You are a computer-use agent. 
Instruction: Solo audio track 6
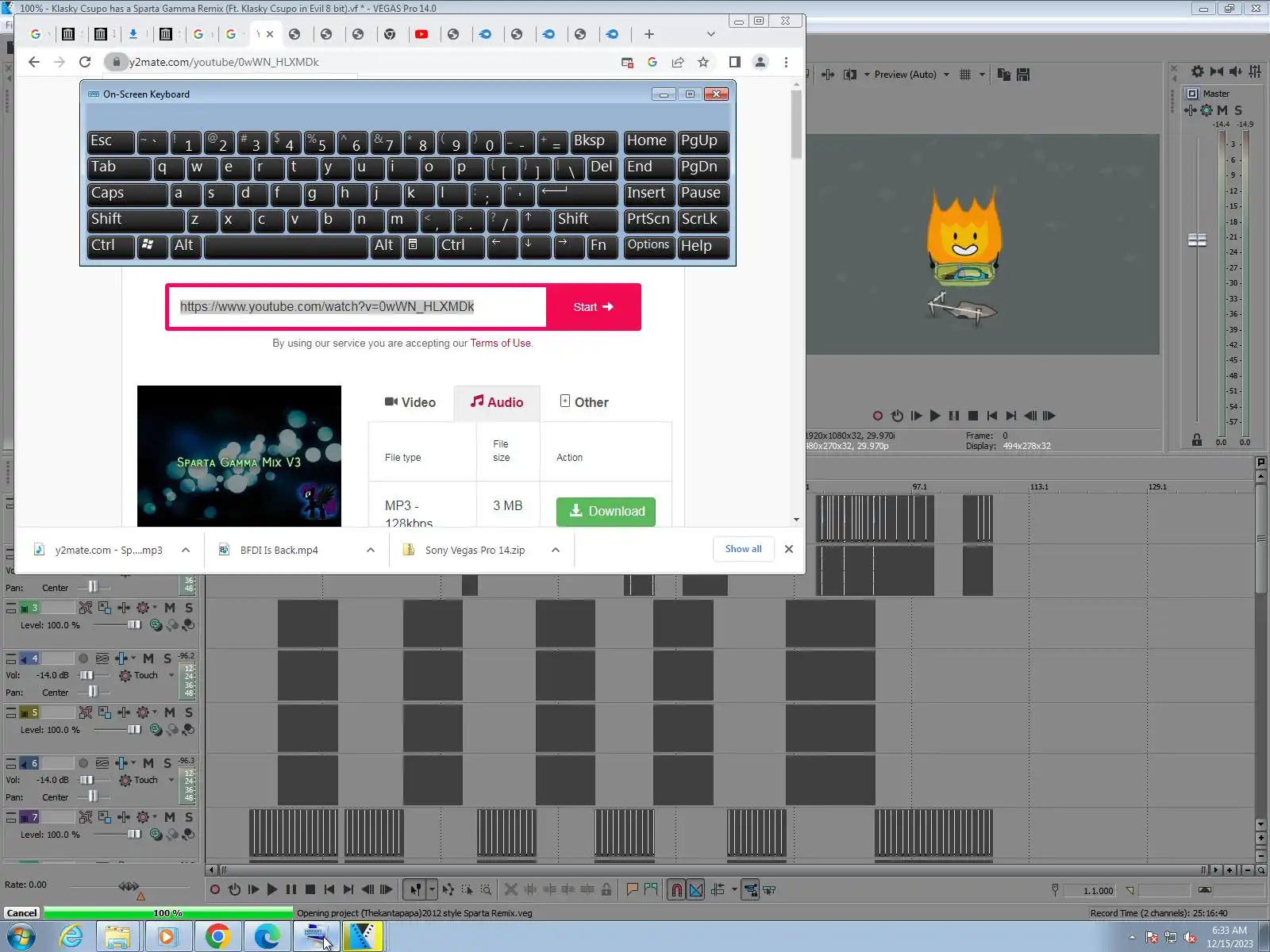point(167,763)
